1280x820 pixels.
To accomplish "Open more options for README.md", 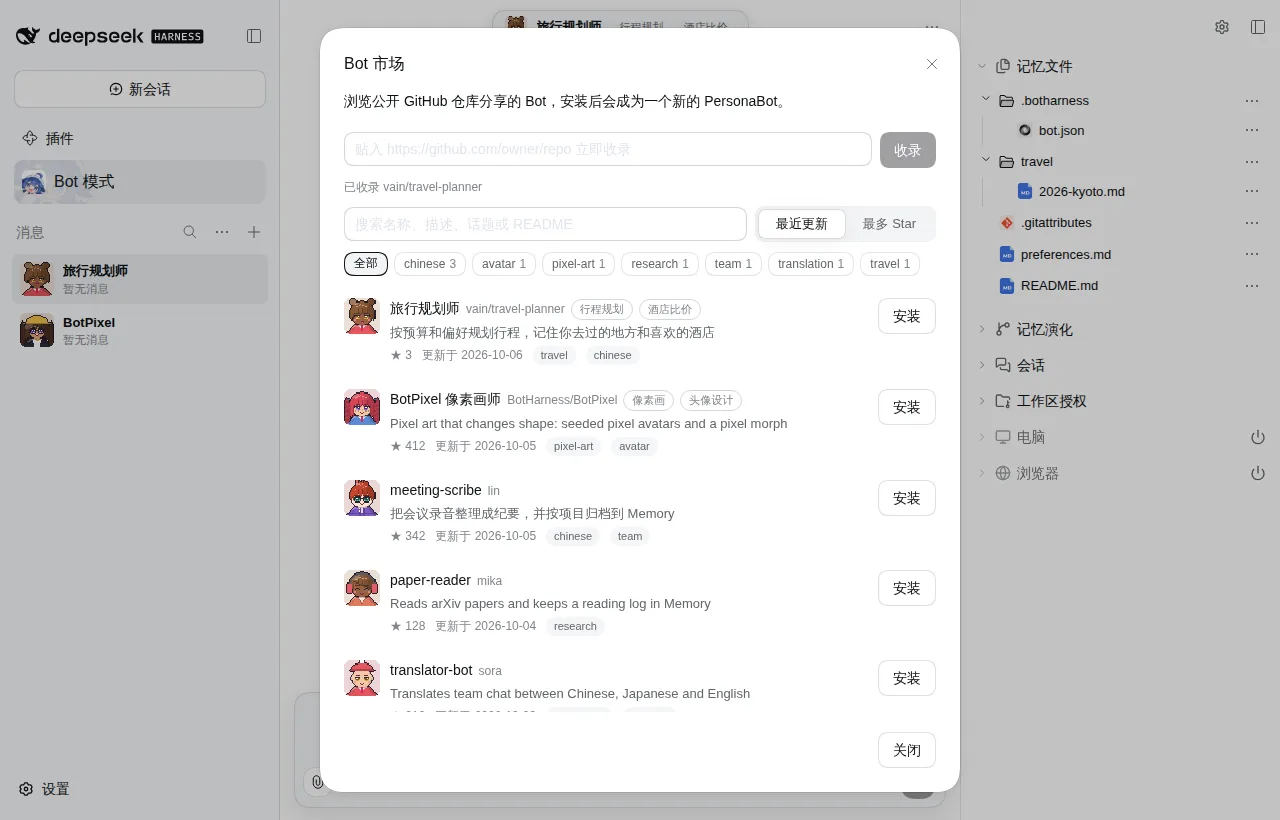I will tap(1252, 285).
